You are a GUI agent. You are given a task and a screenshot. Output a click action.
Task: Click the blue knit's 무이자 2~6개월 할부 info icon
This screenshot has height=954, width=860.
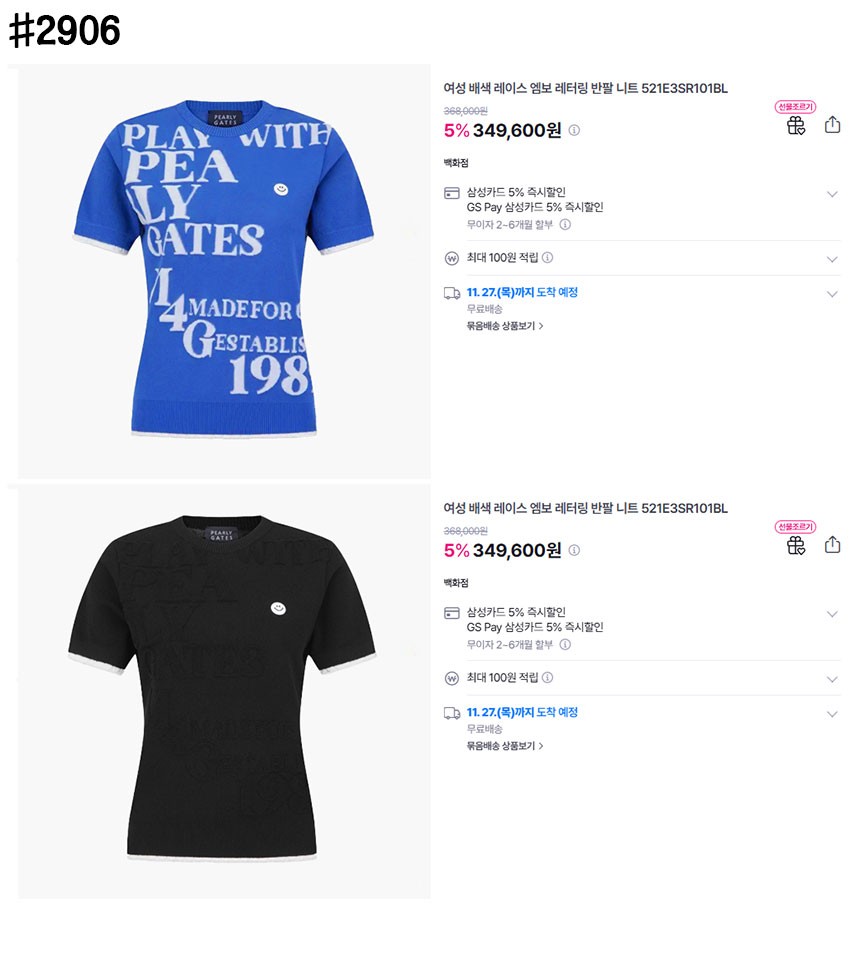coord(565,225)
